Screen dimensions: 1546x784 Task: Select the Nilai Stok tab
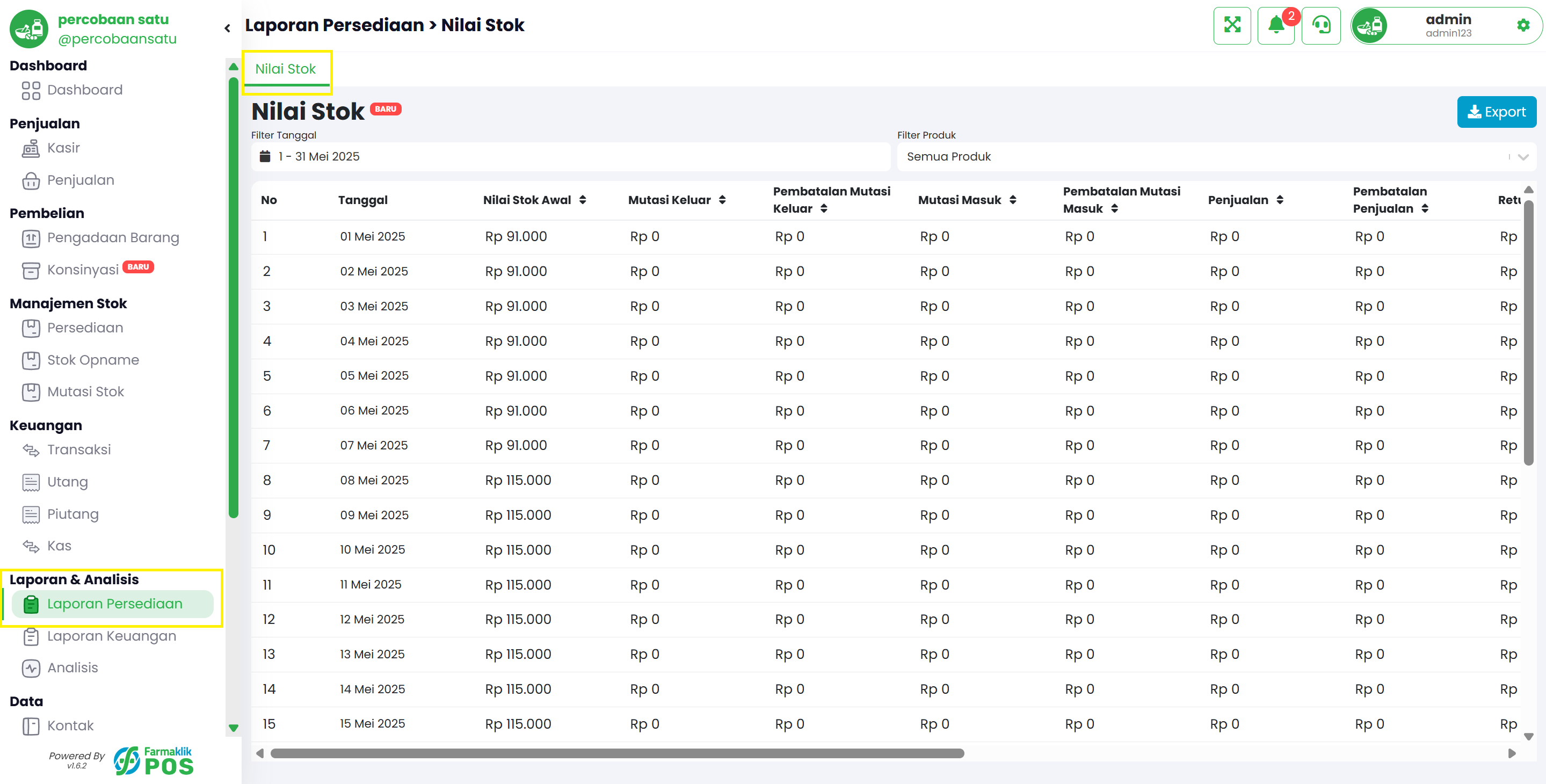click(x=286, y=69)
